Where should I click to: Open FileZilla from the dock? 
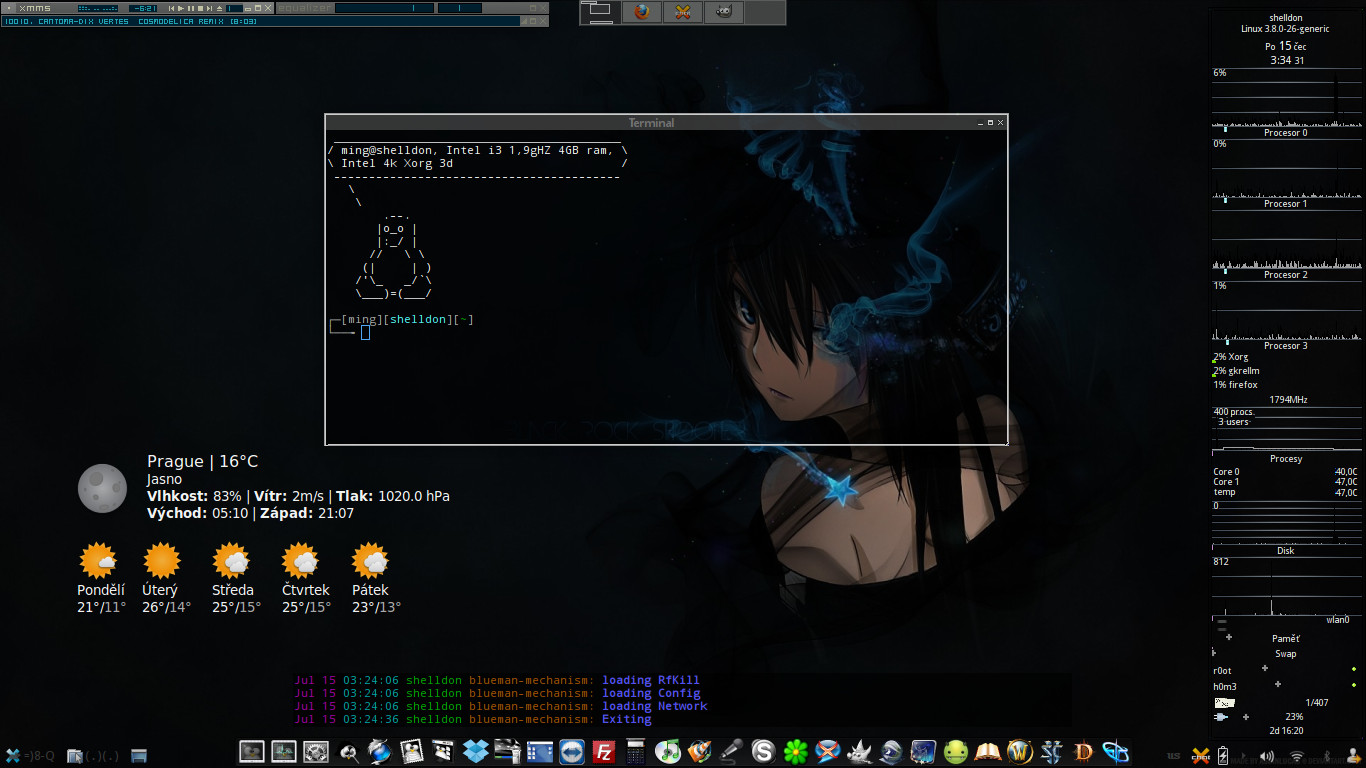[603, 751]
